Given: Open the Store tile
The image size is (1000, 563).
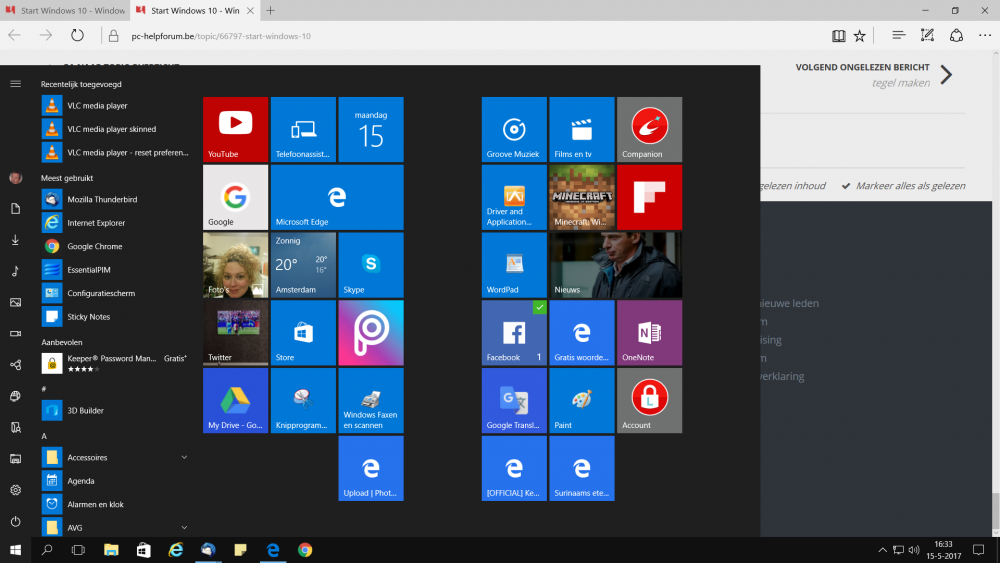Looking at the screenshot, I should point(303,332).
